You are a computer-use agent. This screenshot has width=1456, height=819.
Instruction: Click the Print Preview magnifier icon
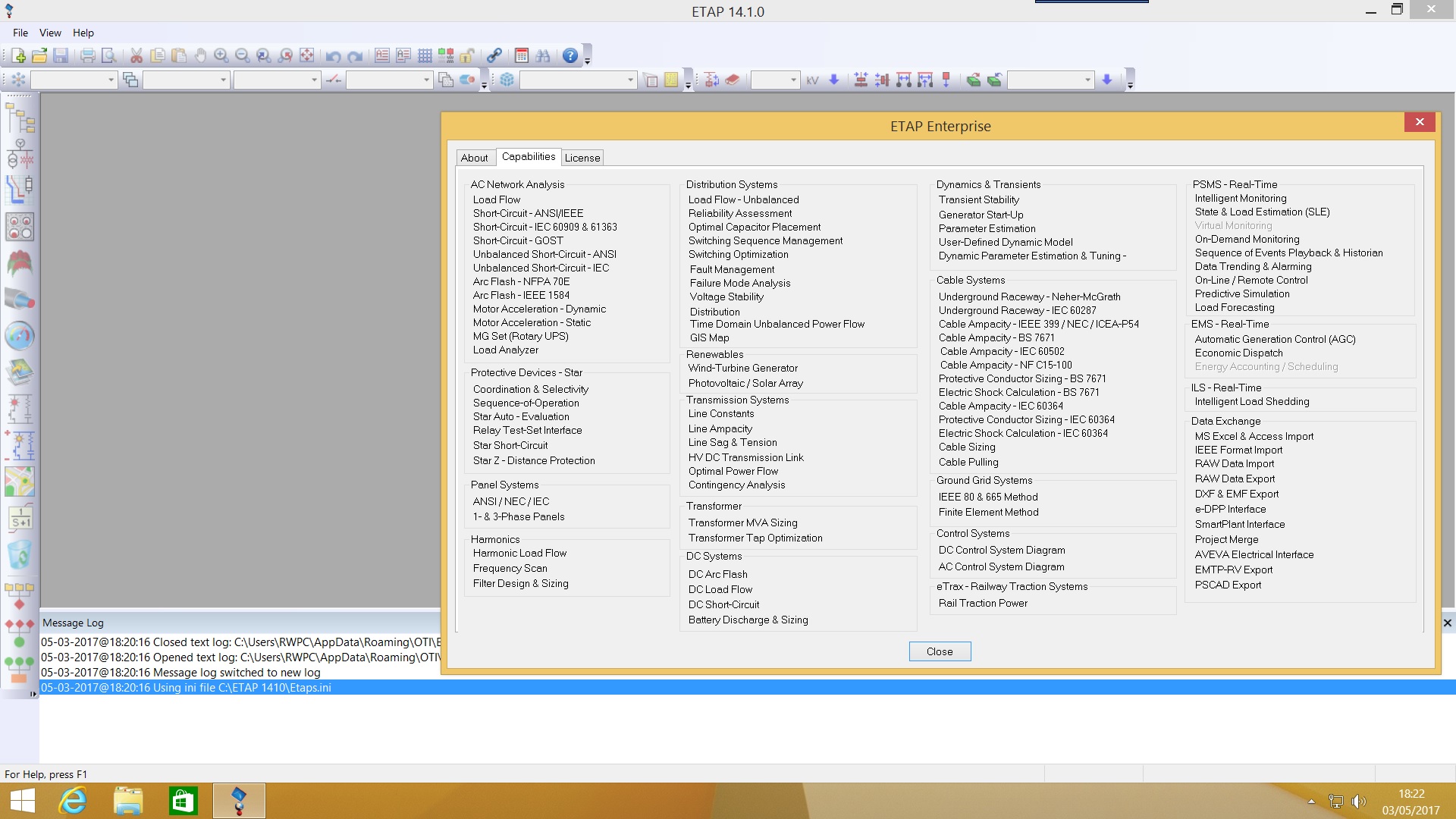tap(109, 55)
